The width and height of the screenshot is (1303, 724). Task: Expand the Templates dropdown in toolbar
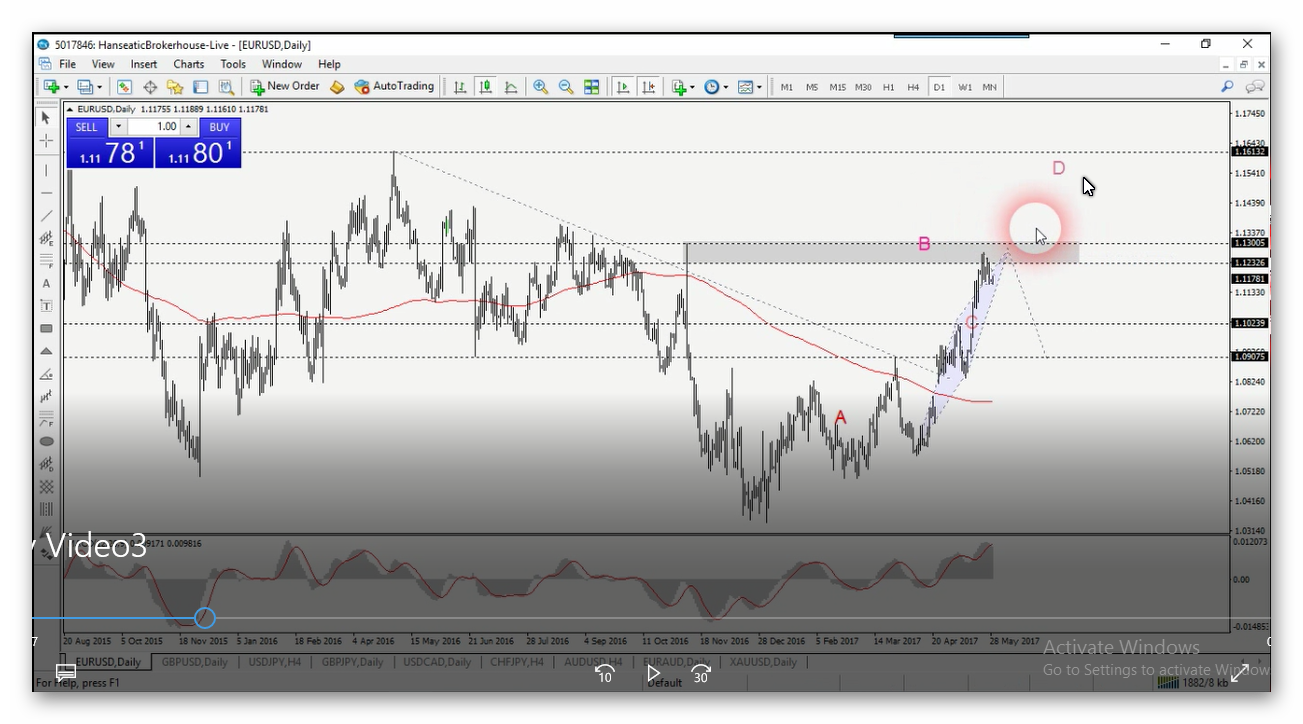point(750,87)
